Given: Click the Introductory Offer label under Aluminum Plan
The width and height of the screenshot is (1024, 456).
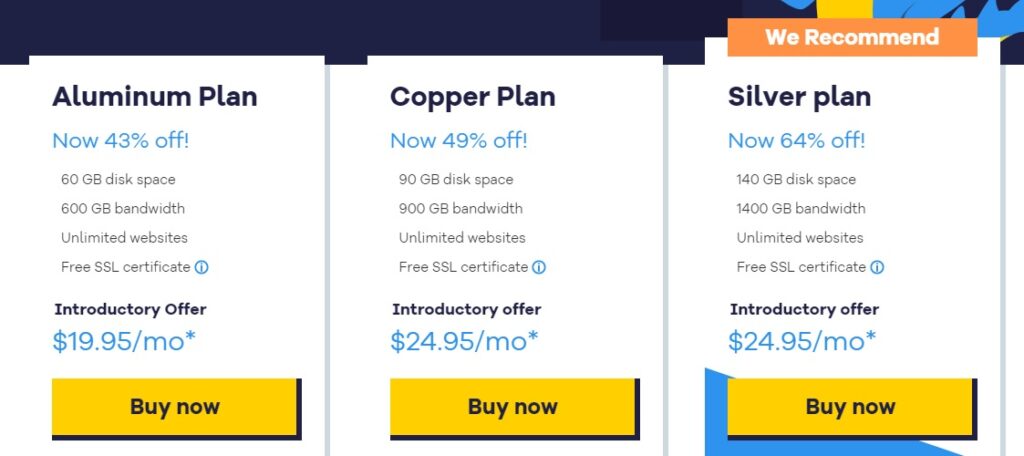Looking at the screenshot, I should 131,309.
